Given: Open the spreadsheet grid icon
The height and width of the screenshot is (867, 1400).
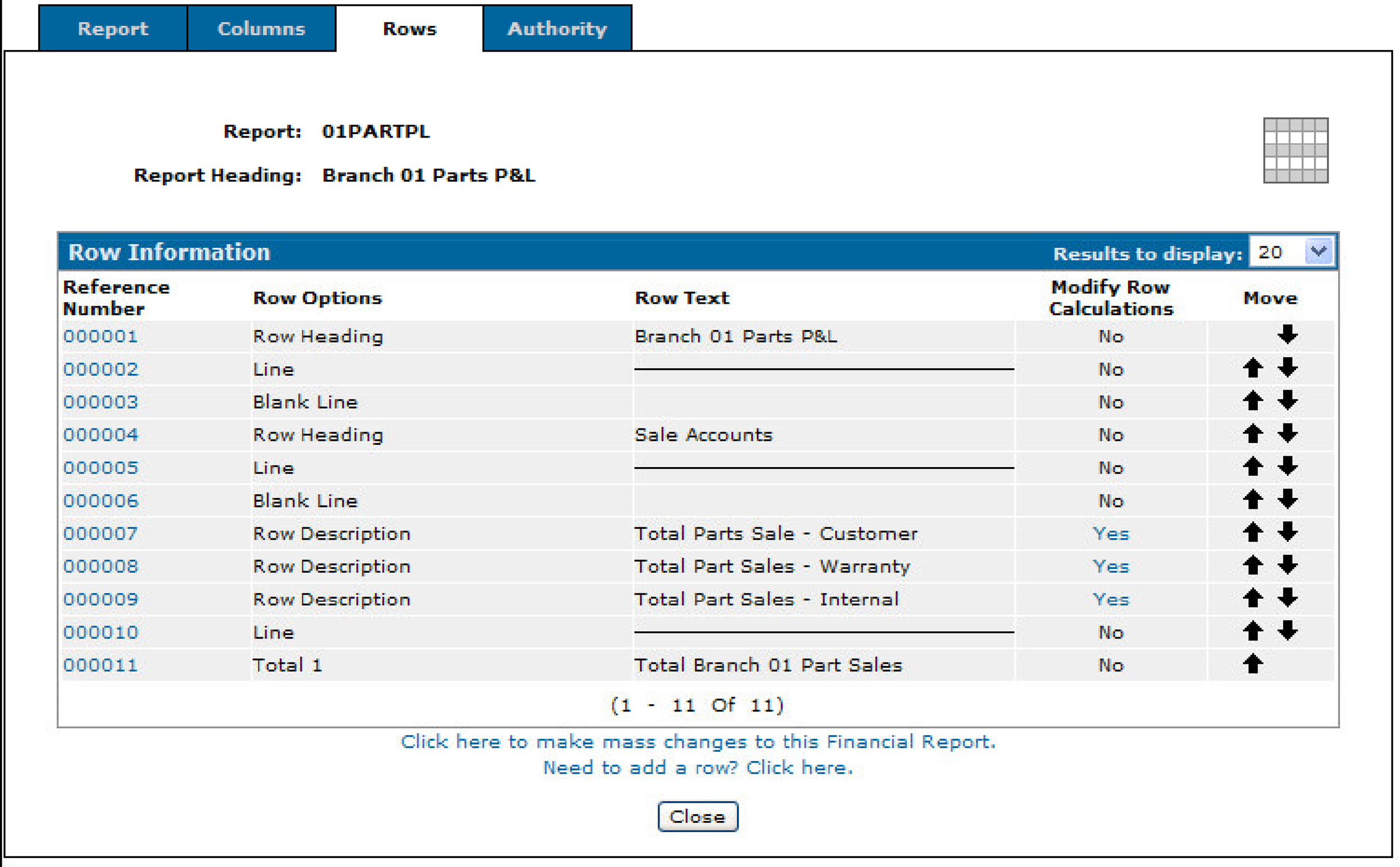Looking at the screenshot, I should (1296, 150).
